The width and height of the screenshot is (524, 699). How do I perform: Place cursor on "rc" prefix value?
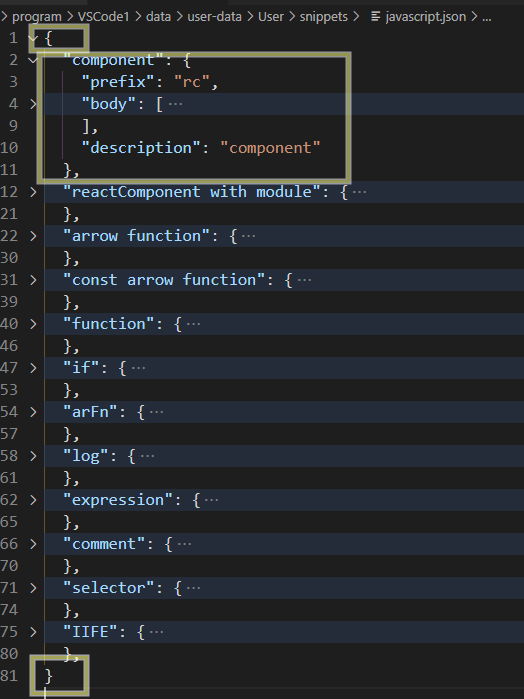pos(192,82)
